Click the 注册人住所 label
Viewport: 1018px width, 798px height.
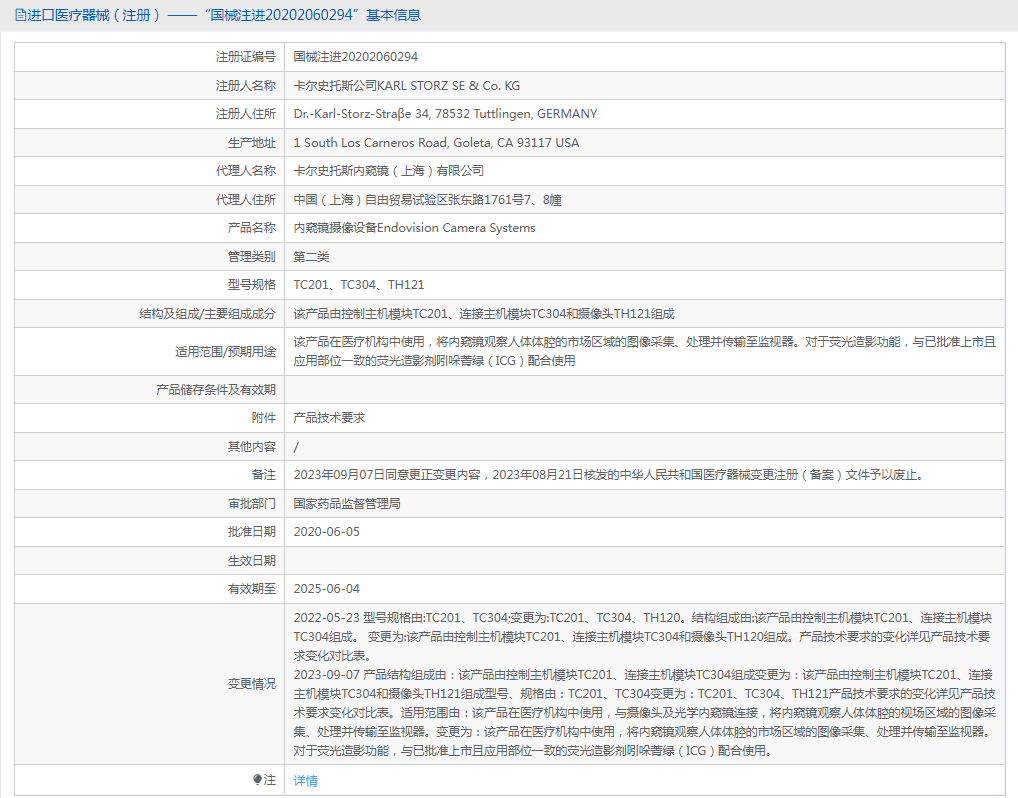pyautogui.click(x=245, y=114)
